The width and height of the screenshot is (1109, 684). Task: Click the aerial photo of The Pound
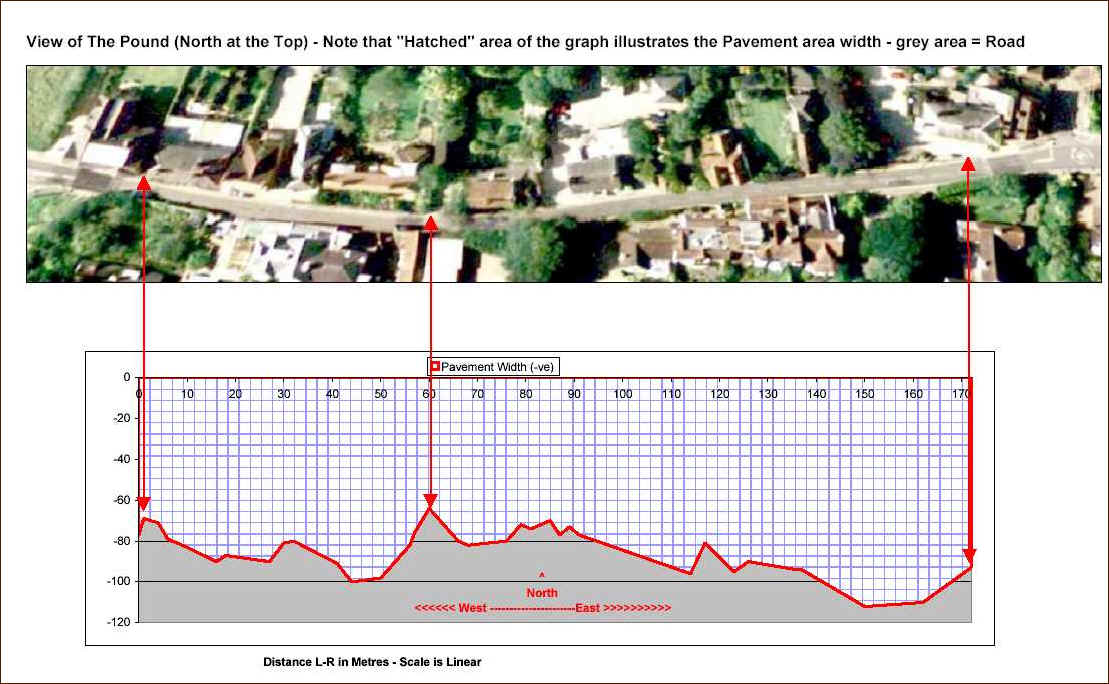tap(564, 174)
